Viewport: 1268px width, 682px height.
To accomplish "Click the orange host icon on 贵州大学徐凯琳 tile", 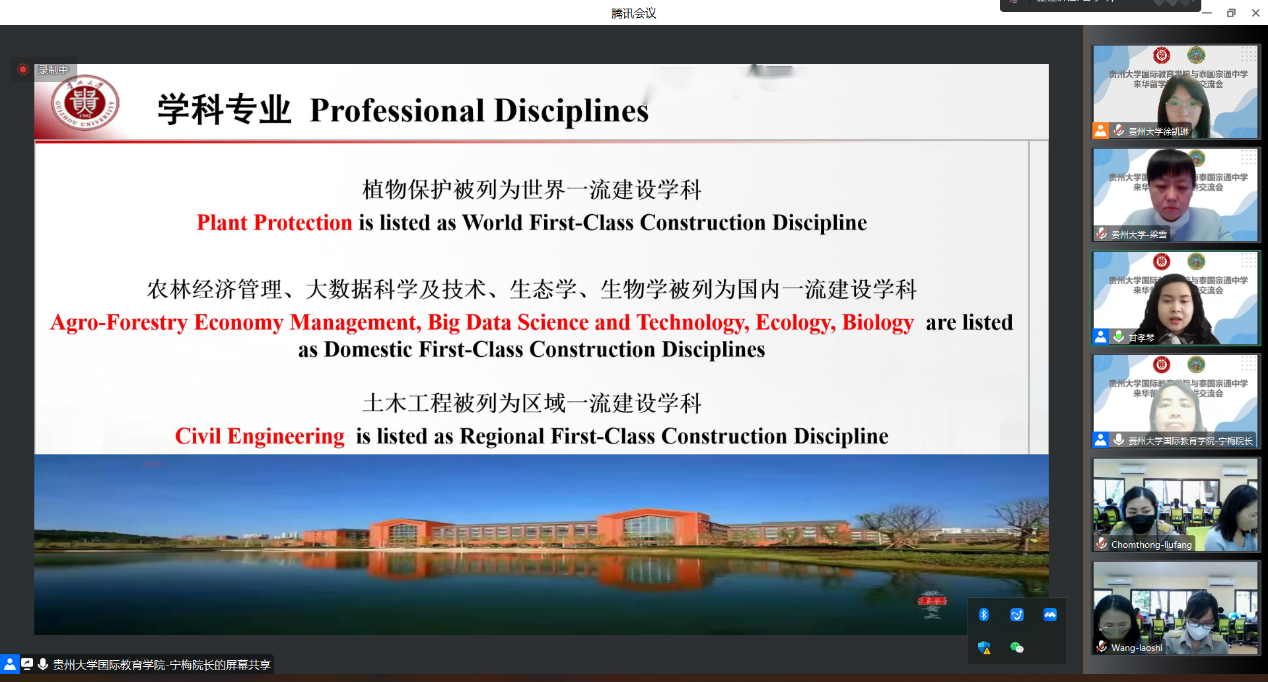I will pyautogui.click(x=1101, y=130).
